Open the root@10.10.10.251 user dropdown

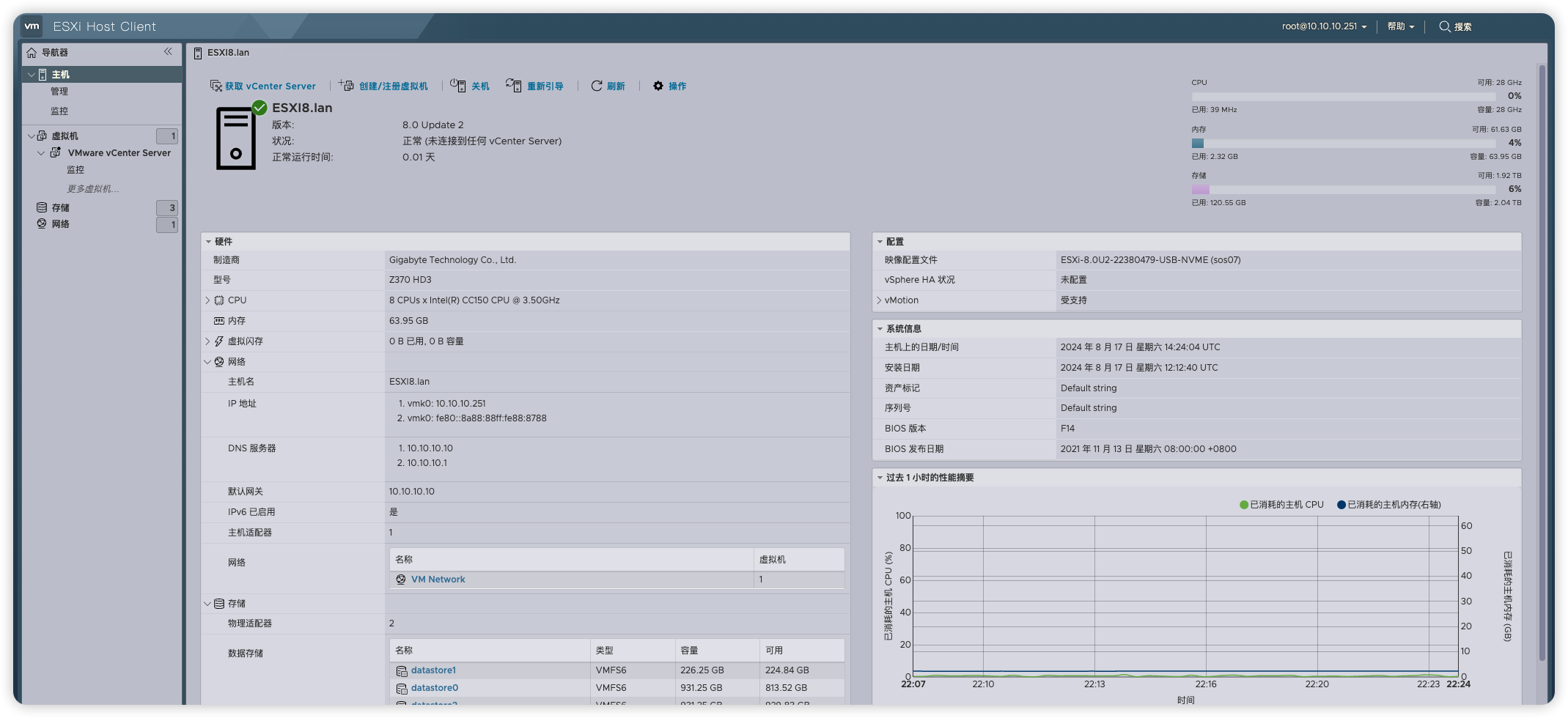tap(1324, 26)
